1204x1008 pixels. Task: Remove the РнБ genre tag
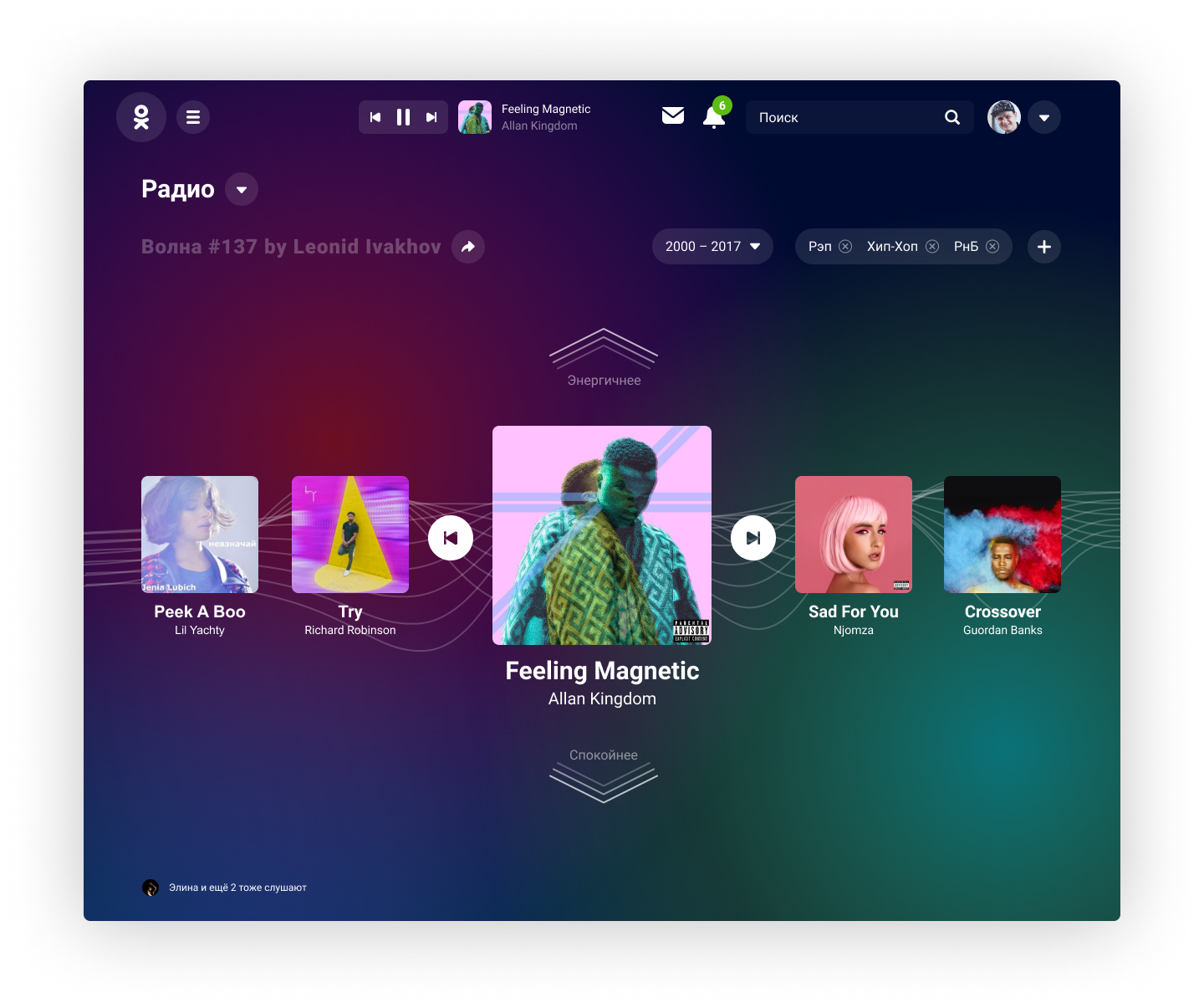tap(992, 246)
